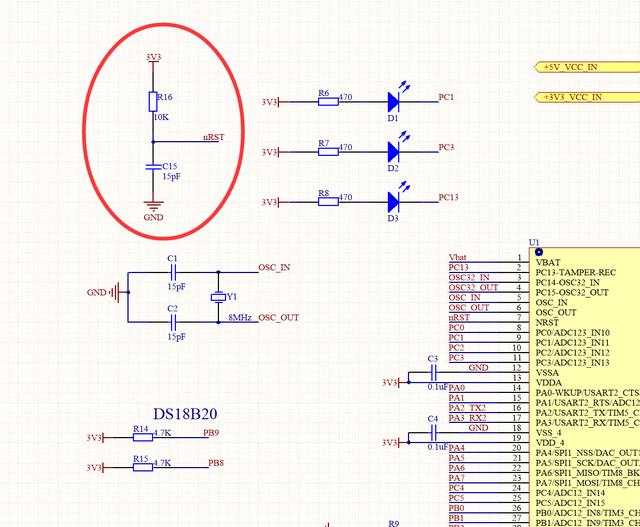The image size is (640, 527).
Task: Click the OSC_IN net label near C1
Action: (274, 267)
